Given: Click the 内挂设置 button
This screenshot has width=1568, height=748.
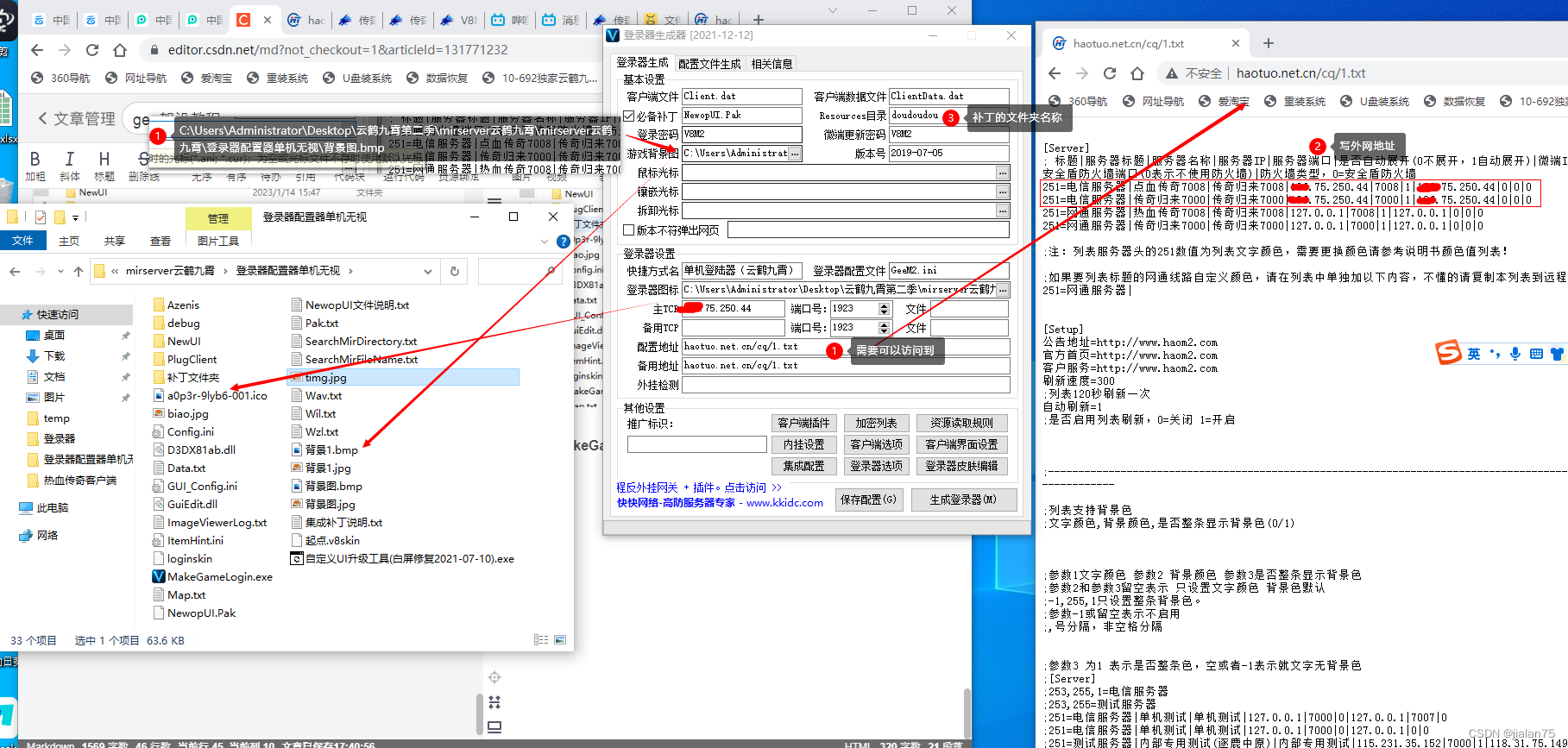Looking at the screenshot, I should [803, 444].
